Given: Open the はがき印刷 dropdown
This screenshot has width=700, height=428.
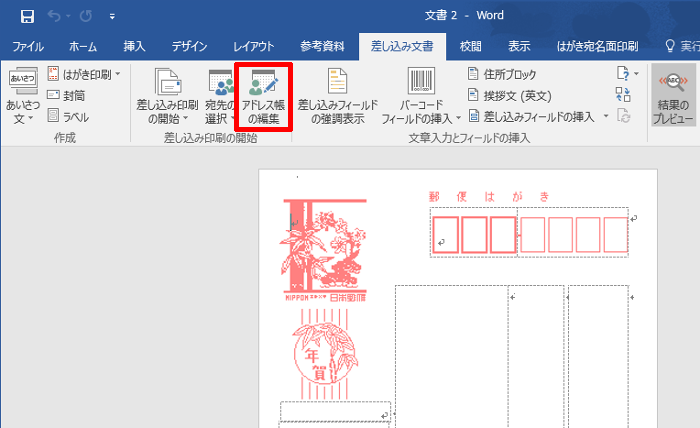Looking at the screenshot, I should [x=84, y=74].
